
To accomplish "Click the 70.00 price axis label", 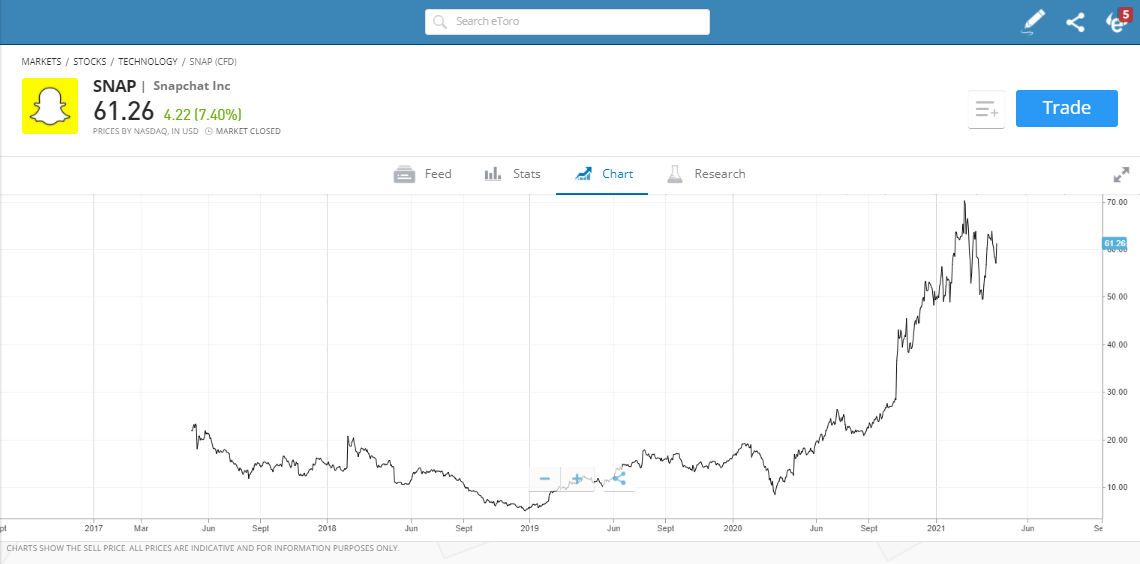I will click(x=1116, y=201).
